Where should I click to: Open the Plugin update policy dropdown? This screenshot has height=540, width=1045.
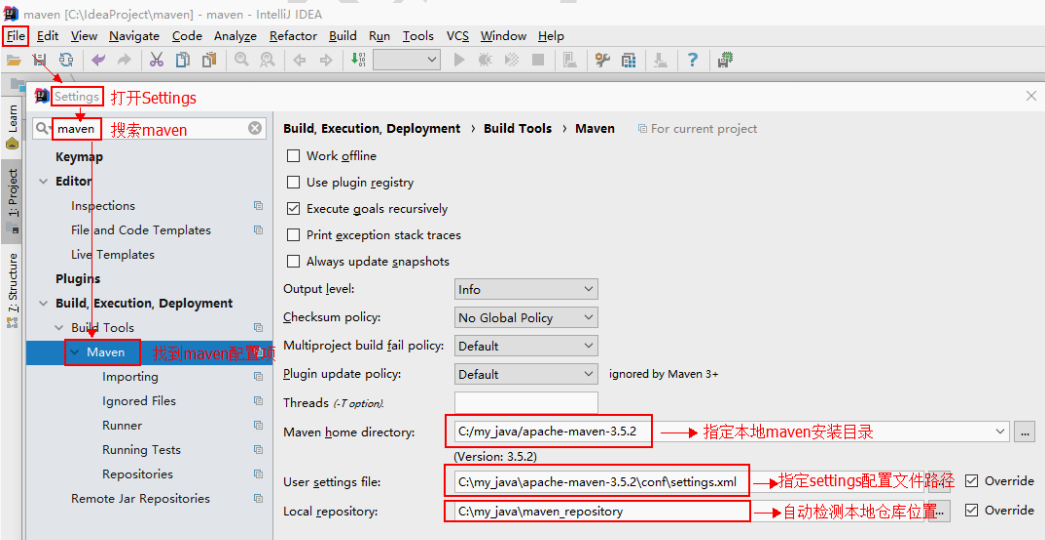pos(526,374)
